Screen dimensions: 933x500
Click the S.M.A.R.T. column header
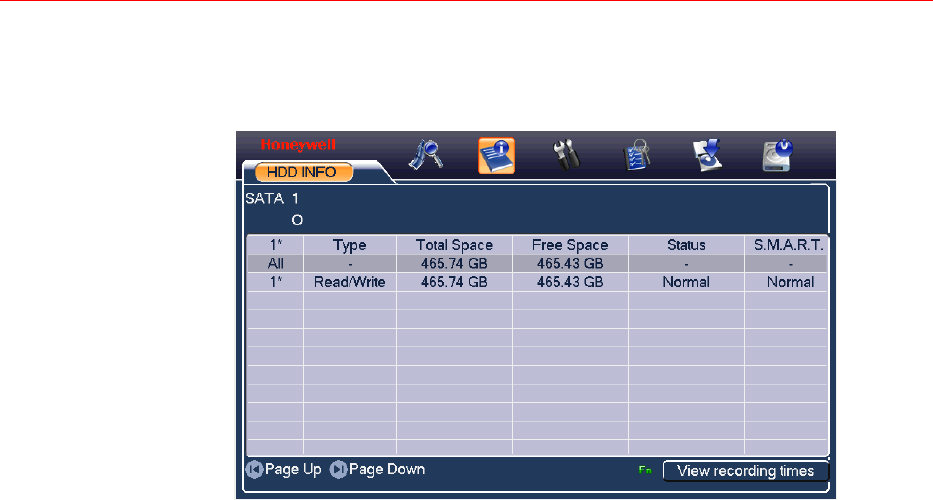788,245
